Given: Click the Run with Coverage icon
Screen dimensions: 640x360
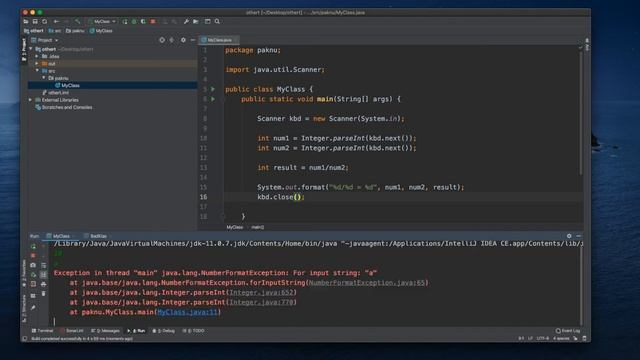Looking at the screenshot, I should coord(143,22).
